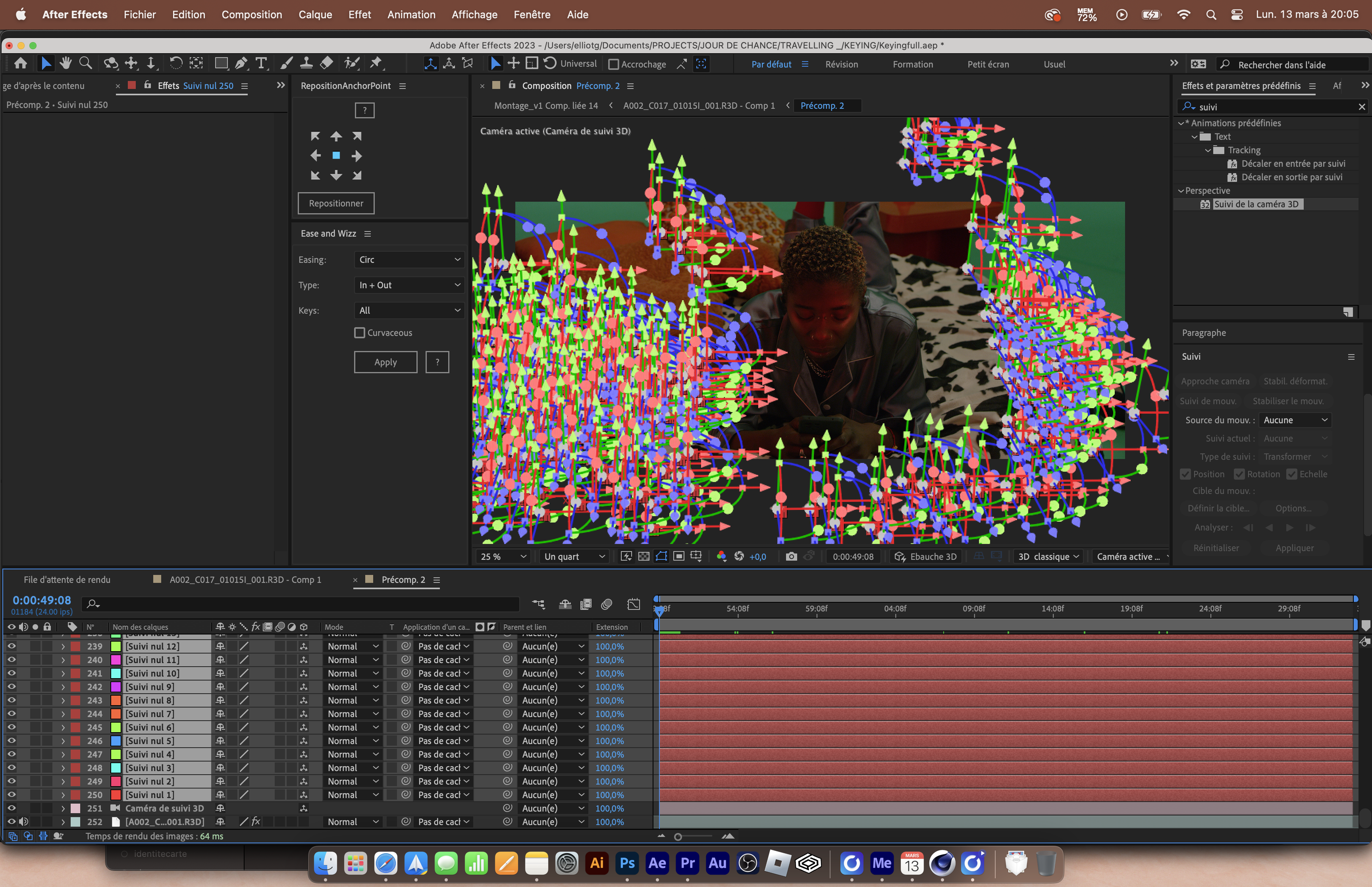1372x887 pixels.
Task: Open the Keys dropdown showing All
Action: [409, 310]
